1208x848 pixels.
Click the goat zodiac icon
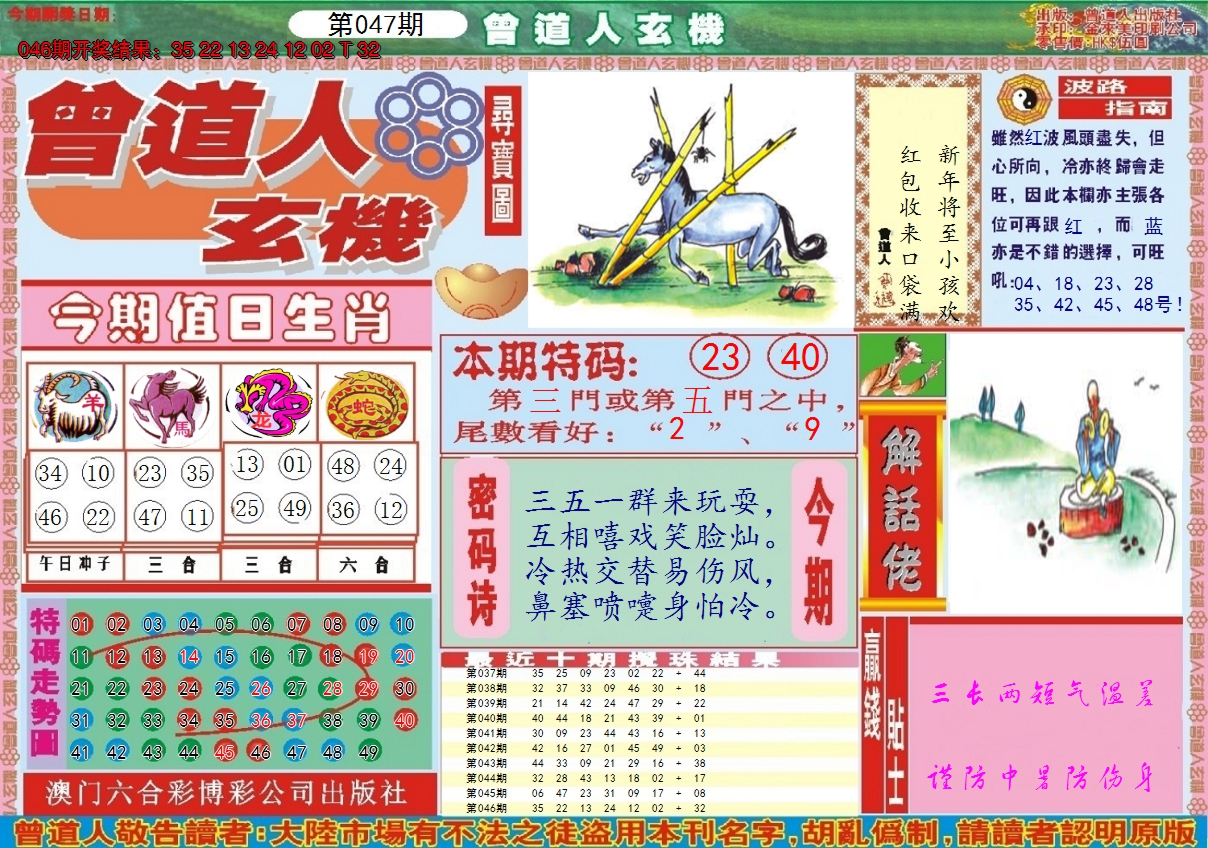[x=74, y=405]
